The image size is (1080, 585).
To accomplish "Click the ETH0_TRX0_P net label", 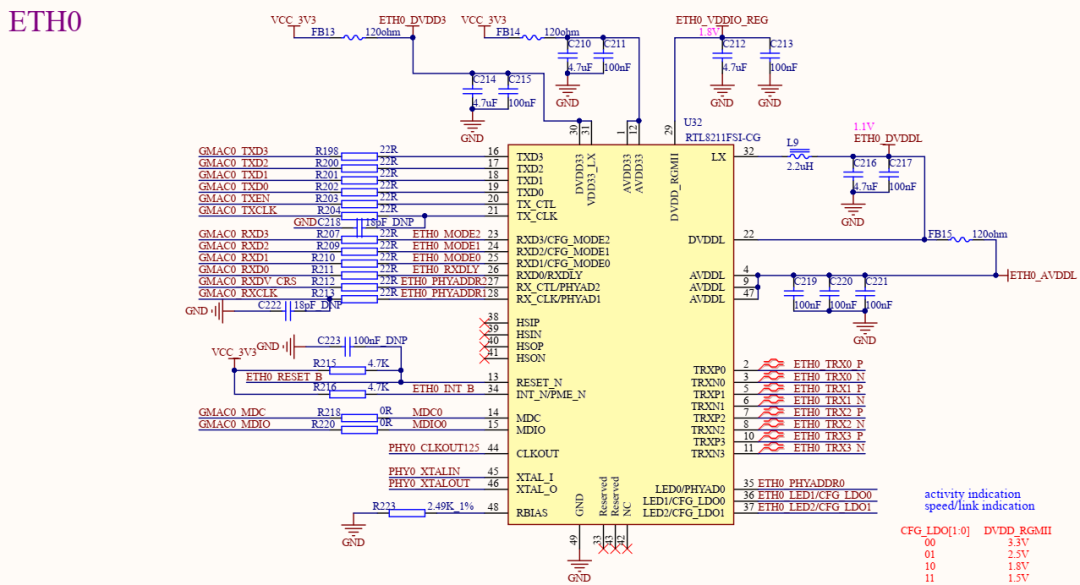I will (829, 364).
